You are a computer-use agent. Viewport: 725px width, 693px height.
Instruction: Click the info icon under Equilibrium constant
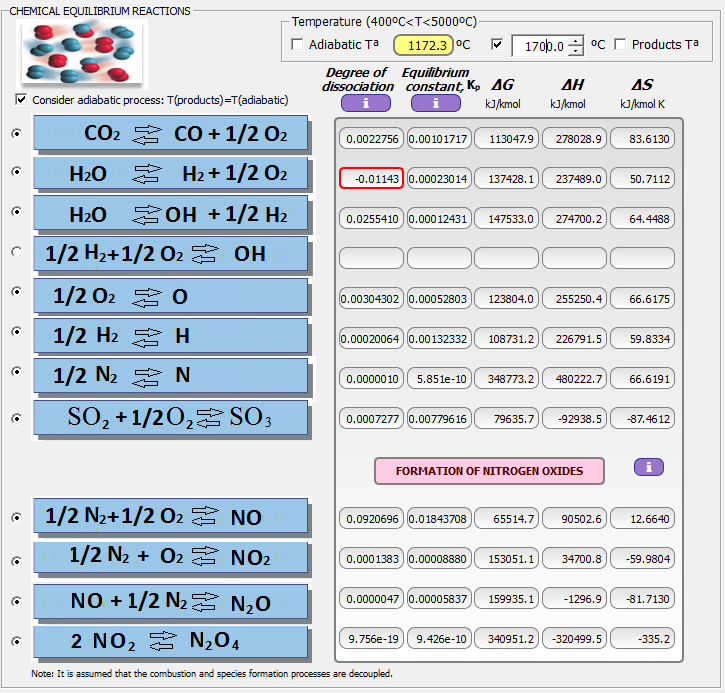(x=436, y=103)
